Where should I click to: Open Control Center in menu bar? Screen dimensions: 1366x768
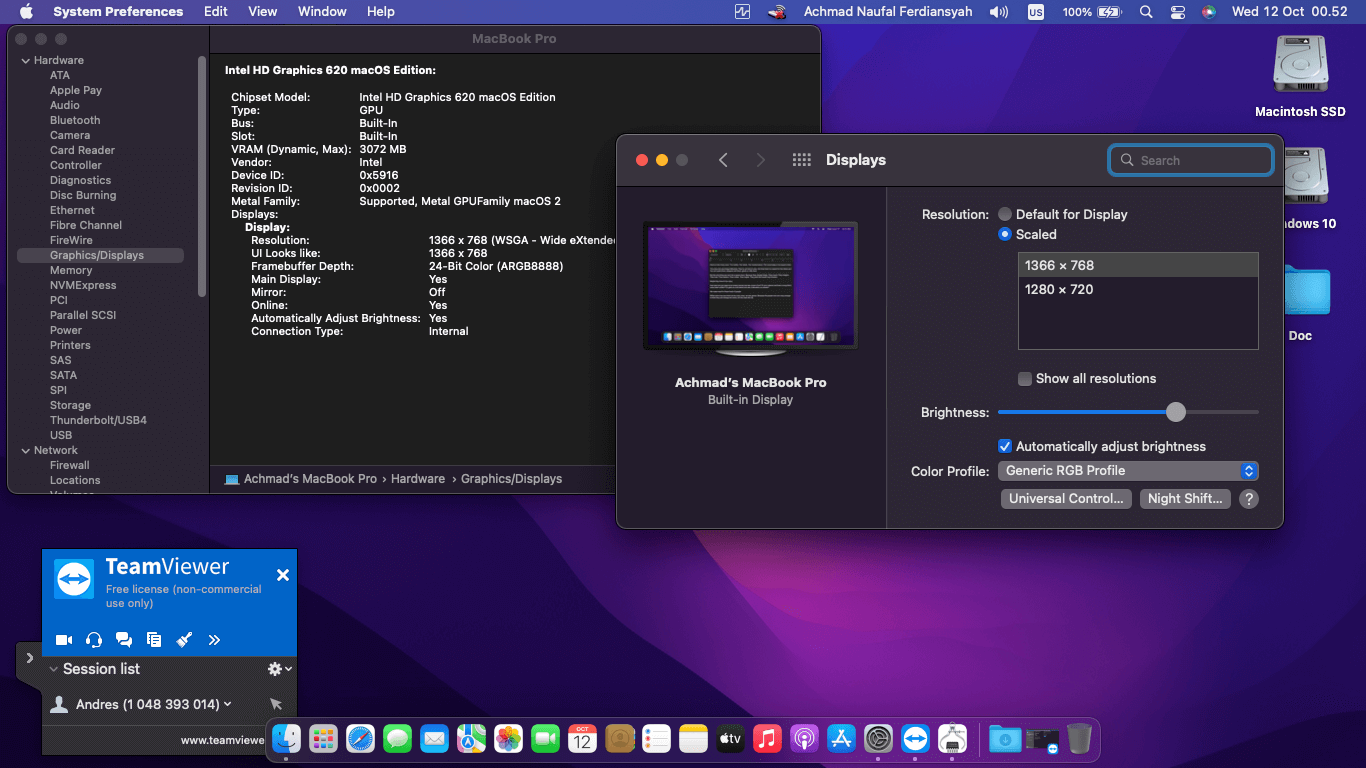[1178, 12]
